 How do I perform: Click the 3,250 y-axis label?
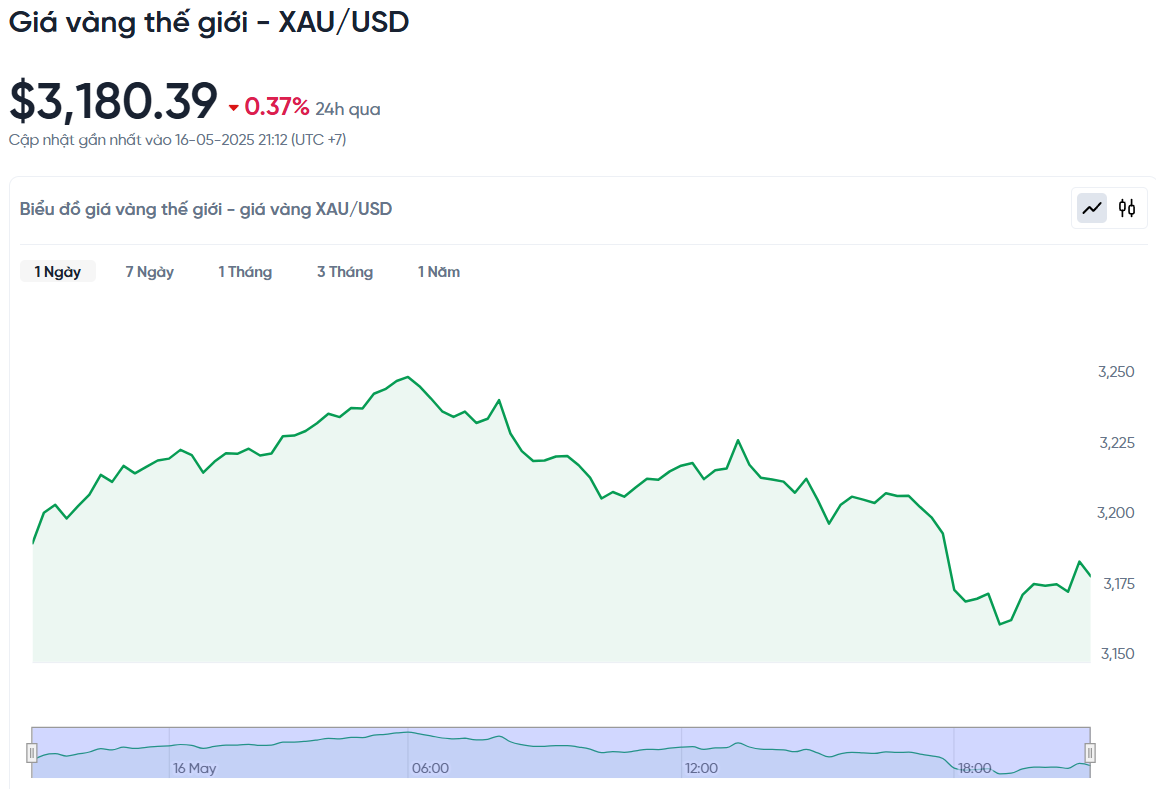pos(1116,372)
